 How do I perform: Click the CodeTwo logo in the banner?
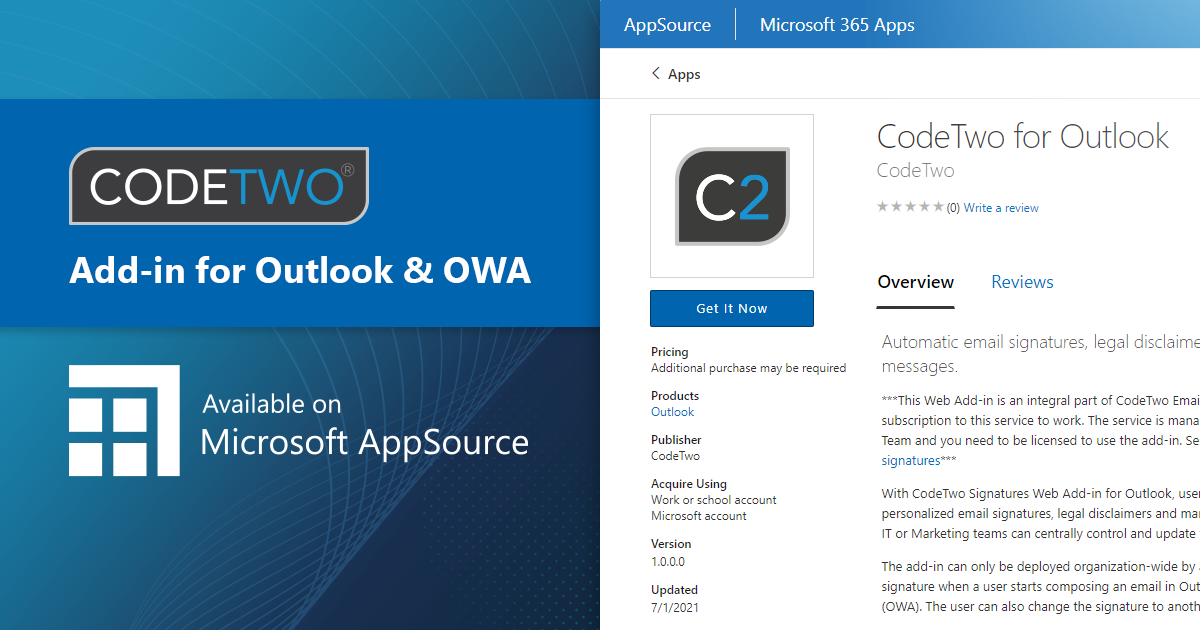point(218,186)
